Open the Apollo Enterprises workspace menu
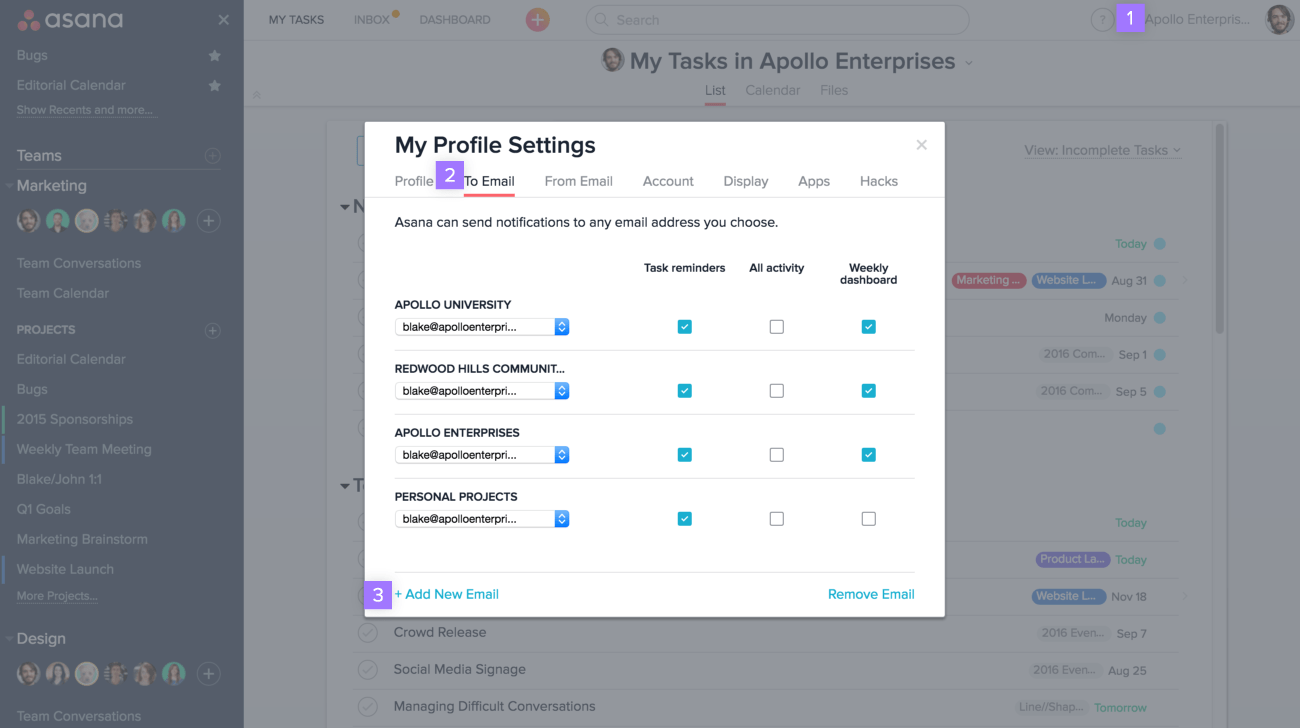 tap(1197, 20)
